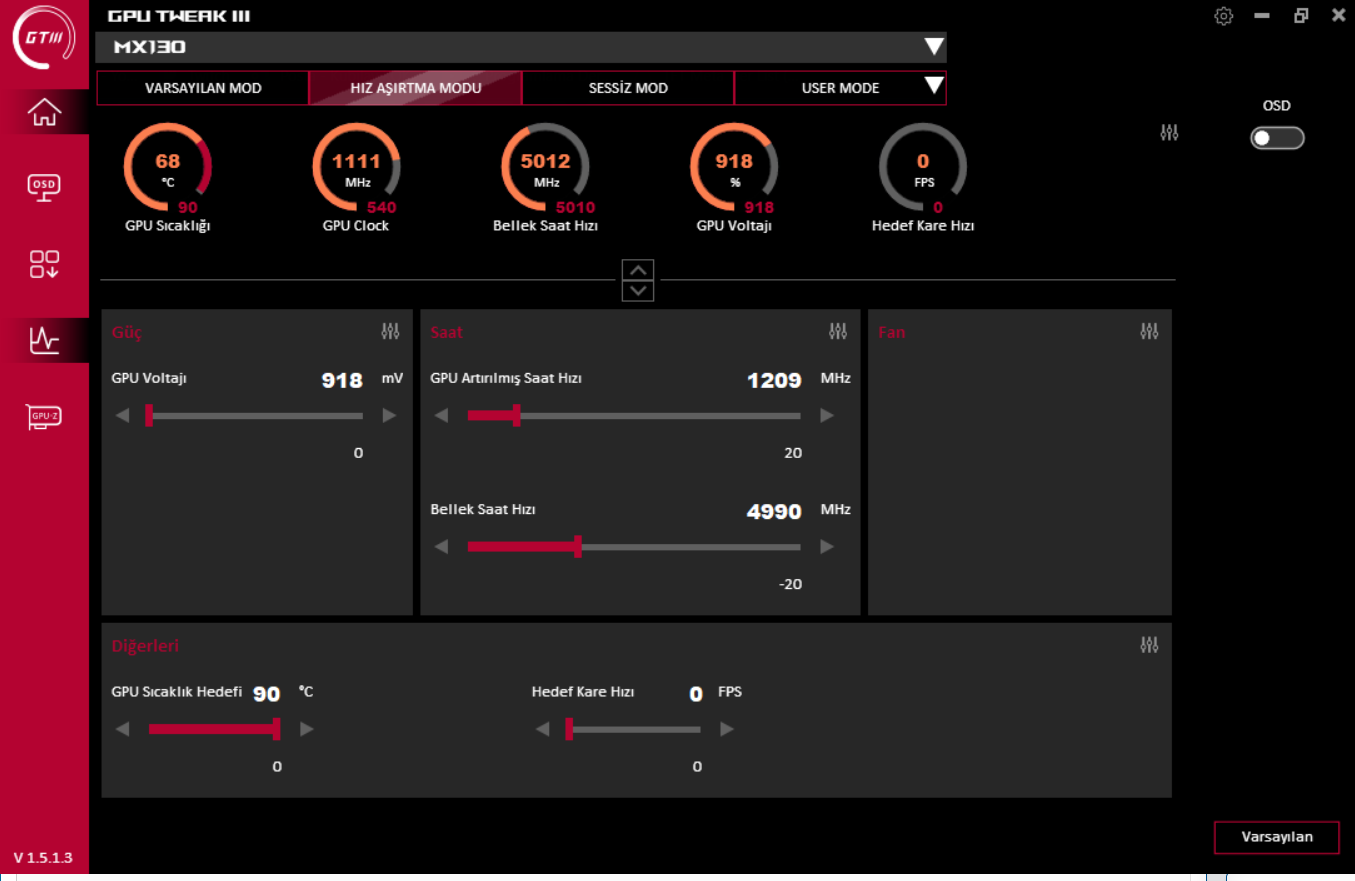1355x881 pixels.
Task: Open the MX130 GPU selector dropdown
Action: (521, 47)
